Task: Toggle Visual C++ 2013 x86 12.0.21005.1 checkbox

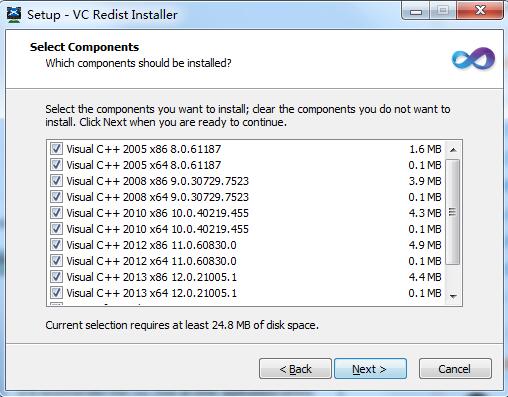Action: 56,276
